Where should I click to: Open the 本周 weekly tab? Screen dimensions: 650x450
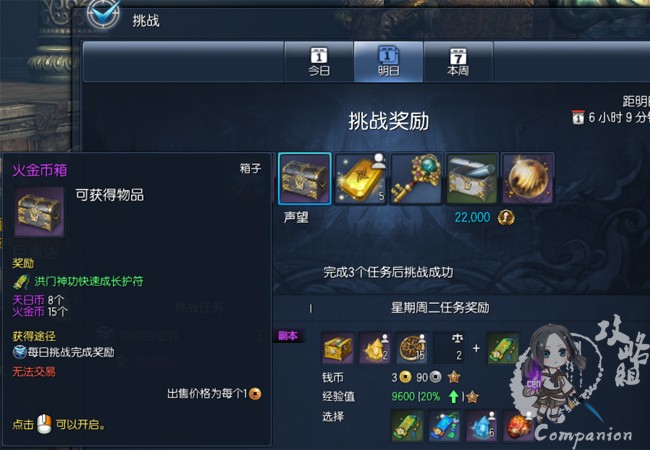(x=458, y=62)
